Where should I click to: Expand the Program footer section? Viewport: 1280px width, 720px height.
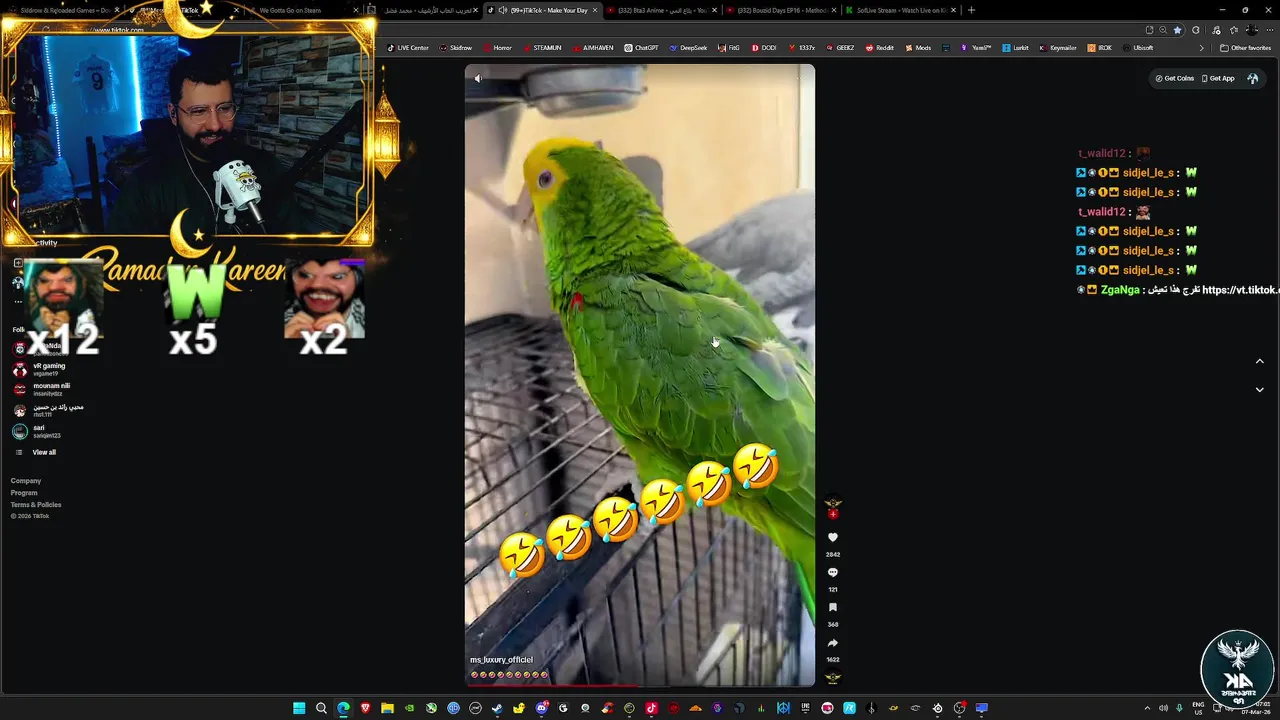24,493
